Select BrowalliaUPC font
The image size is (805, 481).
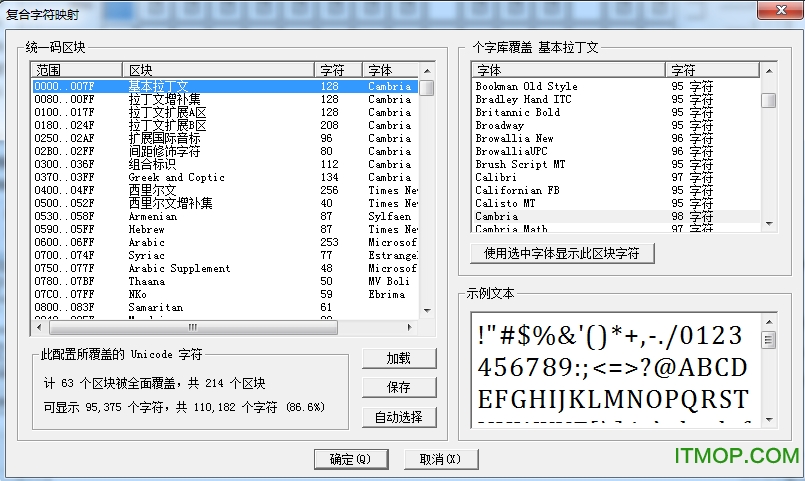[x=616, y=151]
